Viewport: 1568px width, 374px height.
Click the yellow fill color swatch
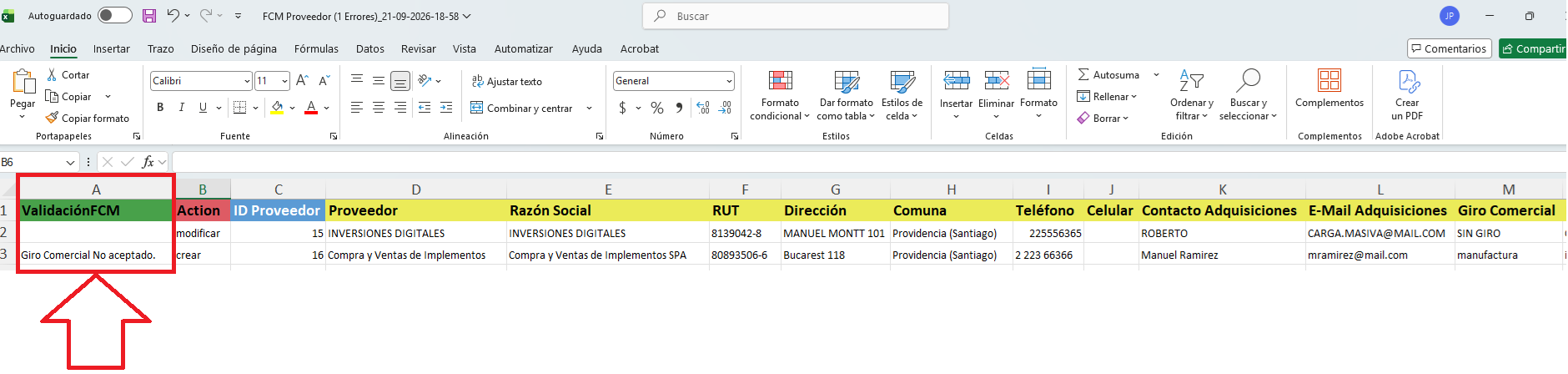pyautogui.click(x=277, y=108)
